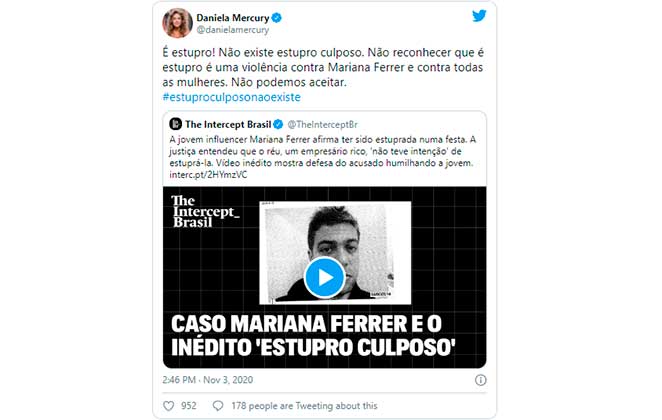Play the embedded Intercept video

point(324,277)
